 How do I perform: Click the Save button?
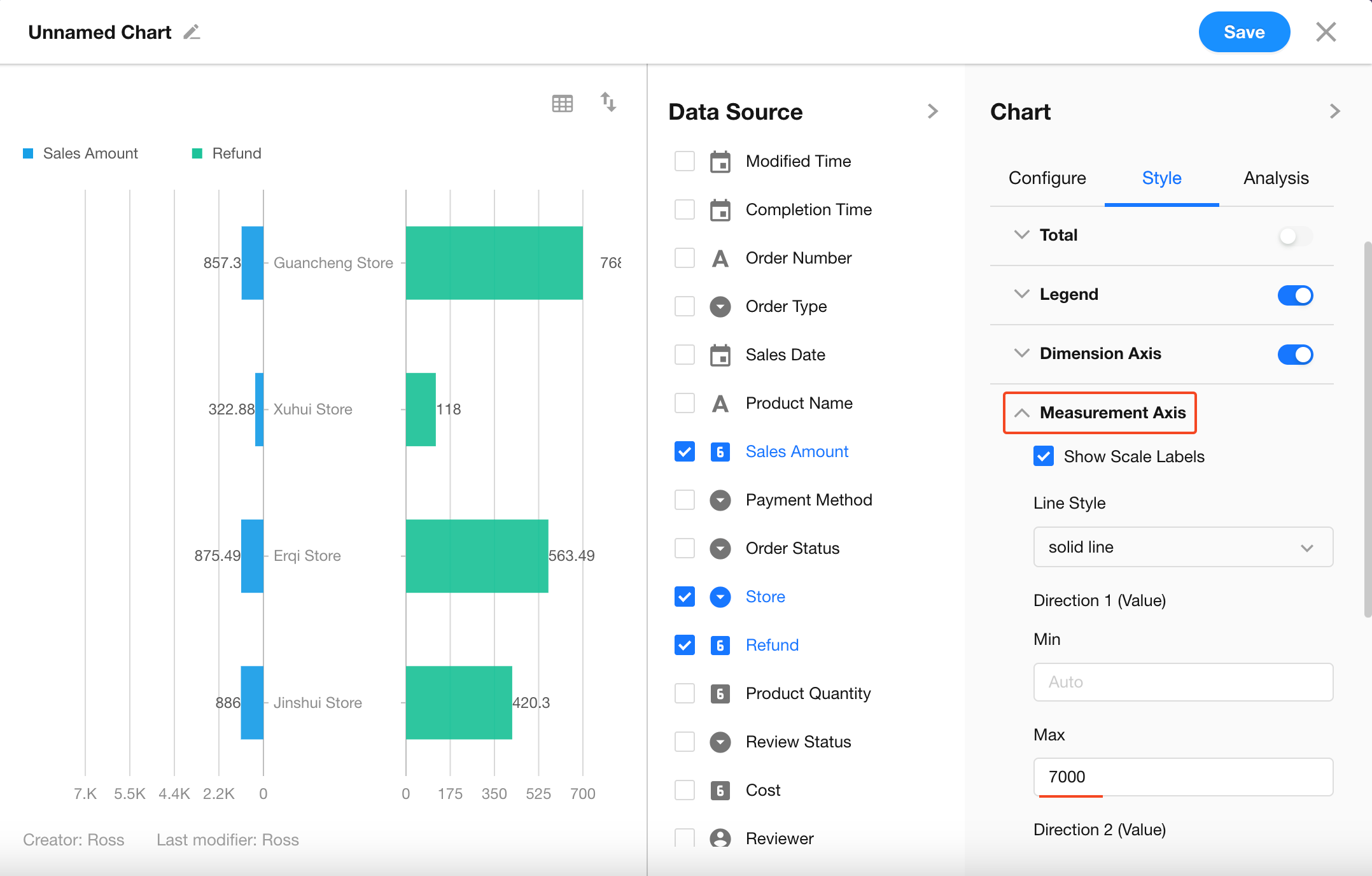(x=1243, y=32)
